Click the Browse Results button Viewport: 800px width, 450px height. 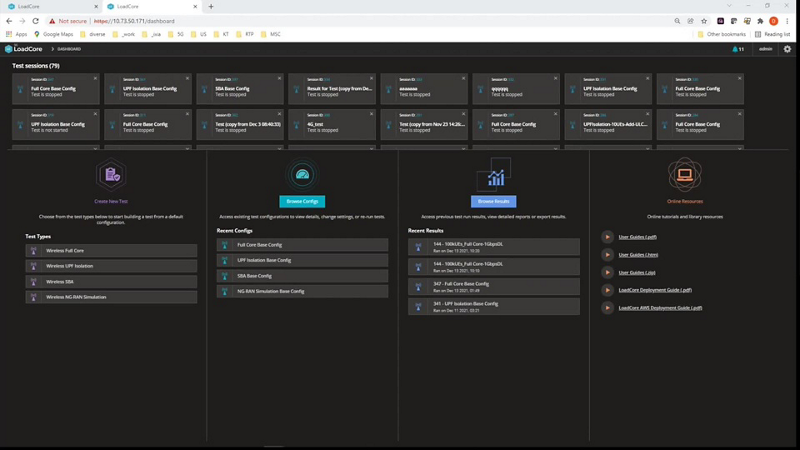click(x=493, y=202)
